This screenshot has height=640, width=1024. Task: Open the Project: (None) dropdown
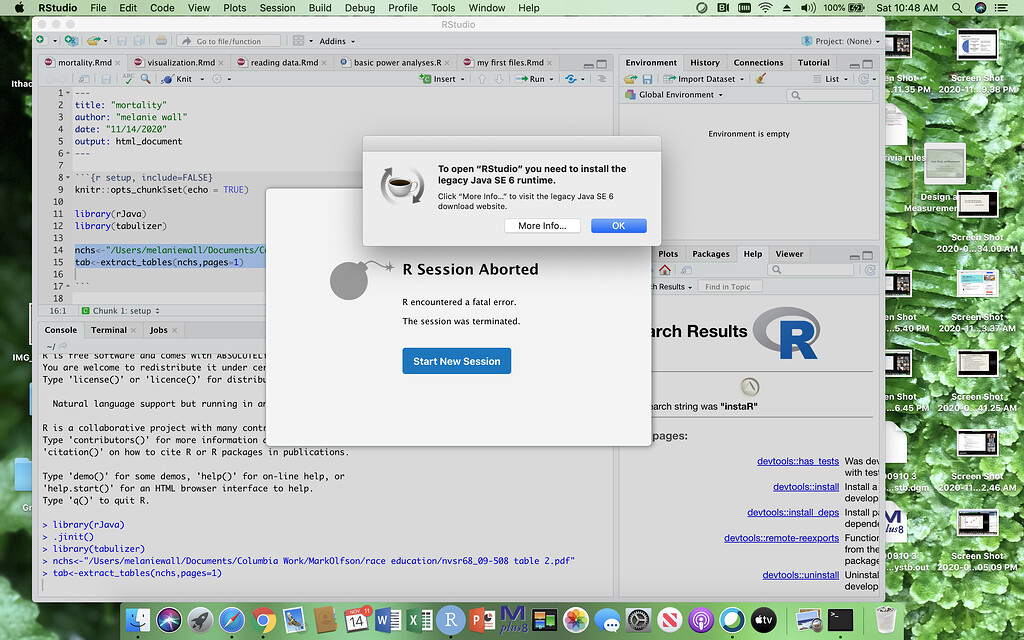tap(840, 41)
